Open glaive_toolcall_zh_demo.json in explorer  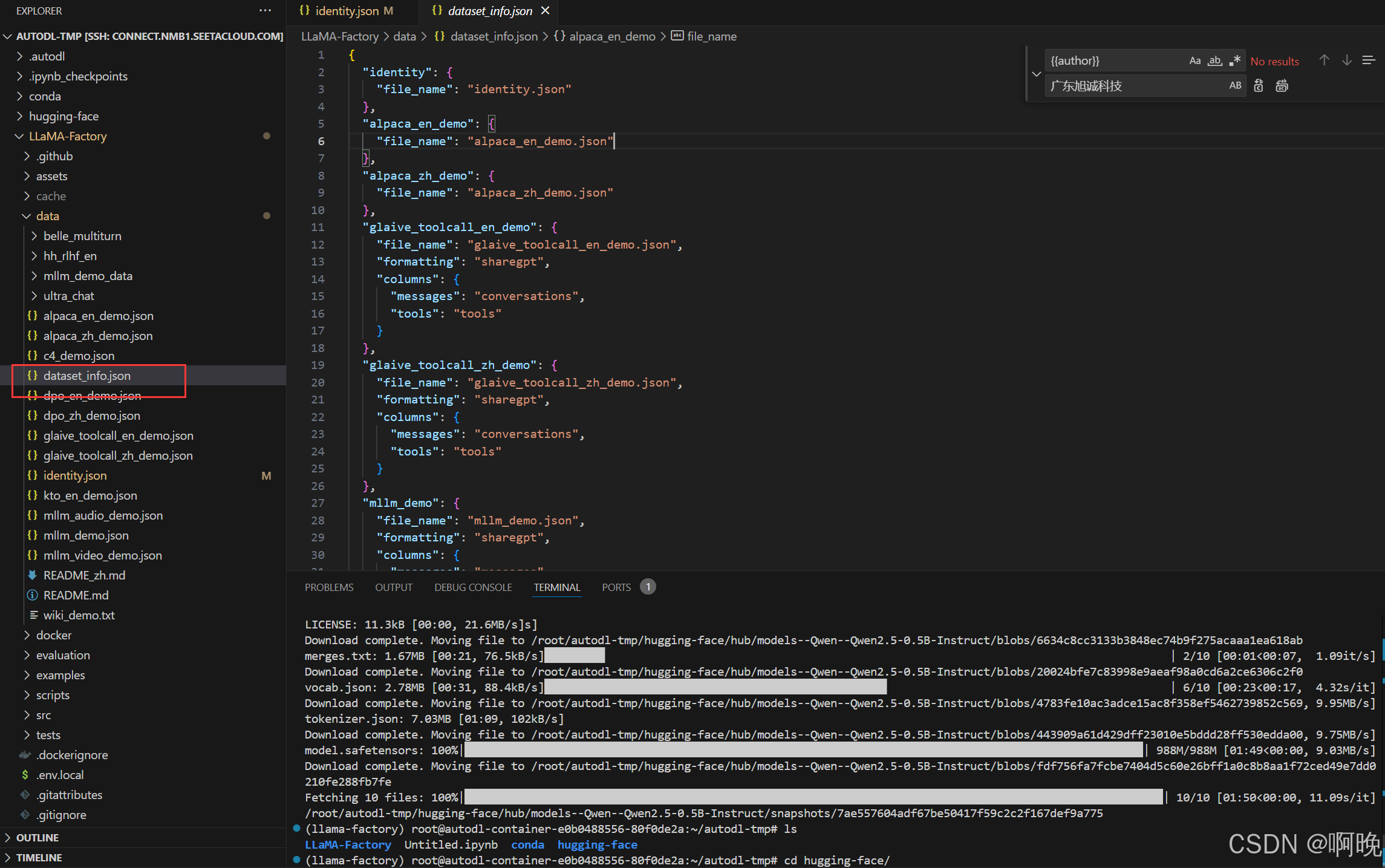(x=118, y=455)
